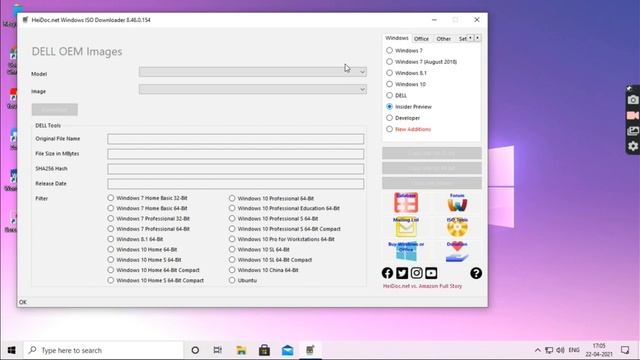Open HeiDoc.net vs. Amazon Full Story link
Screen dimensions: 640x360
tap(422, 286)
